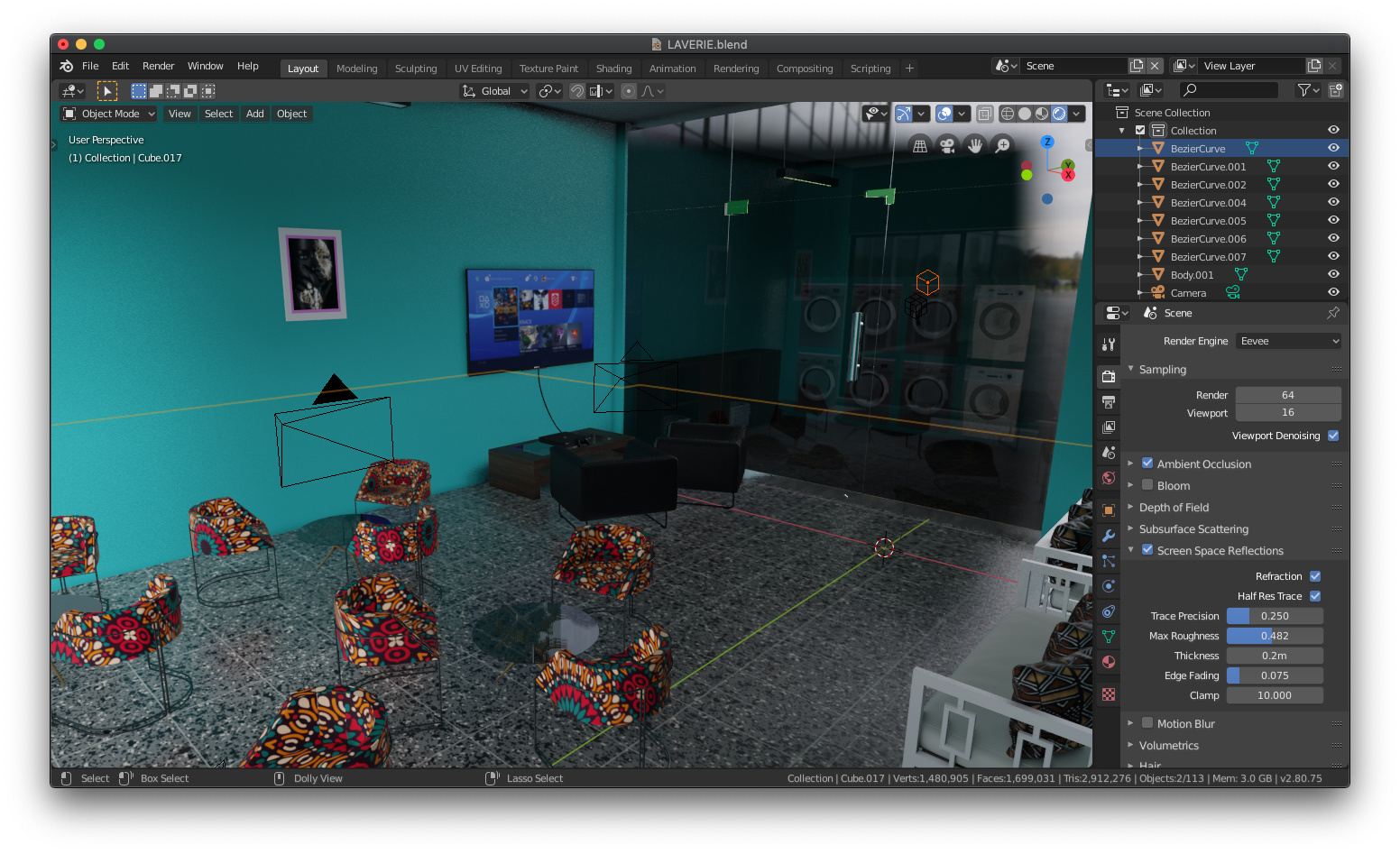Hide BezierCurve.004 with its eye icon
Viewport: 1400px width, 854px height.
tap(1333, 202)
